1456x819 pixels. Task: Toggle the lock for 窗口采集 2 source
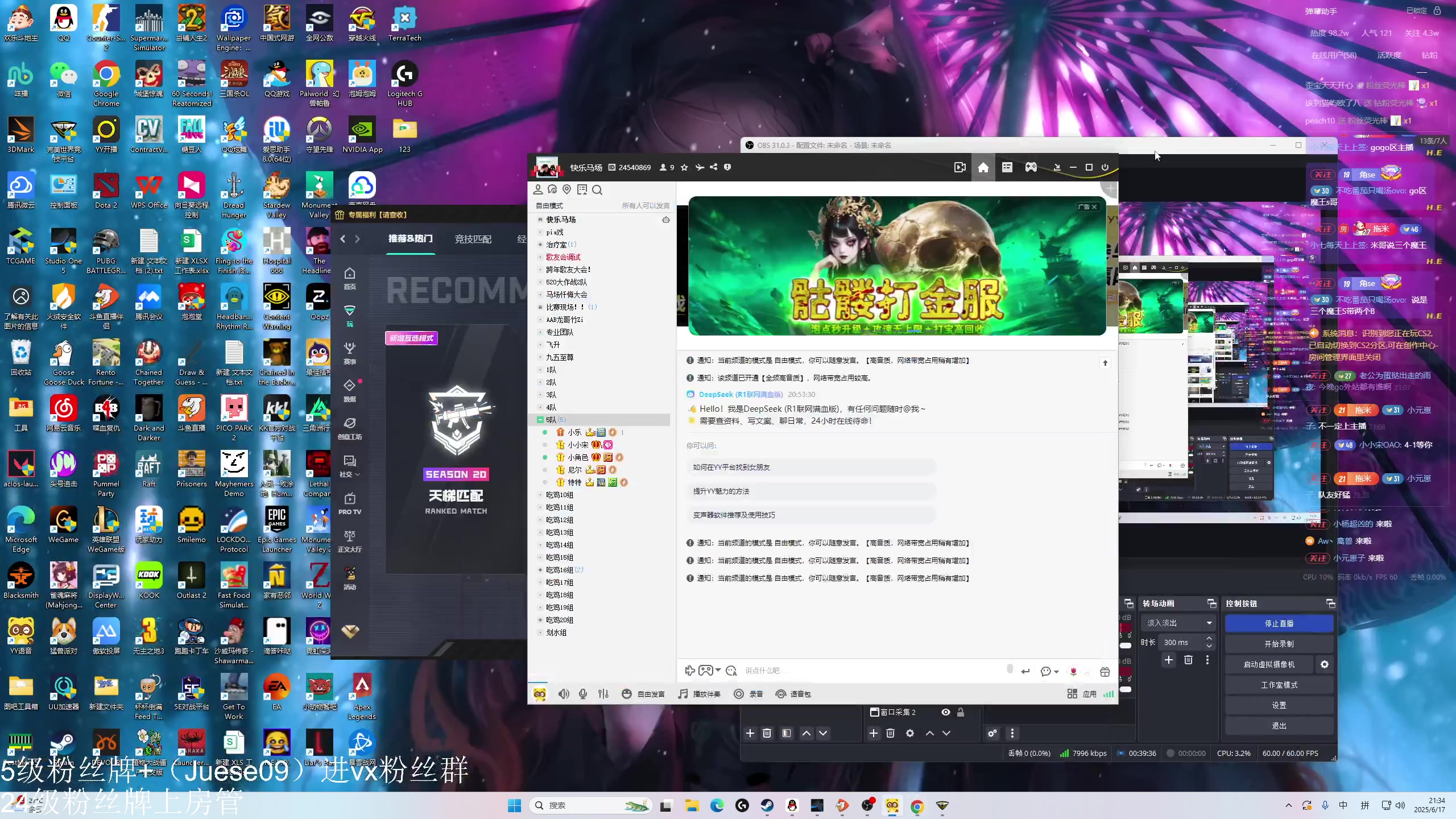(x=961, y=712)
